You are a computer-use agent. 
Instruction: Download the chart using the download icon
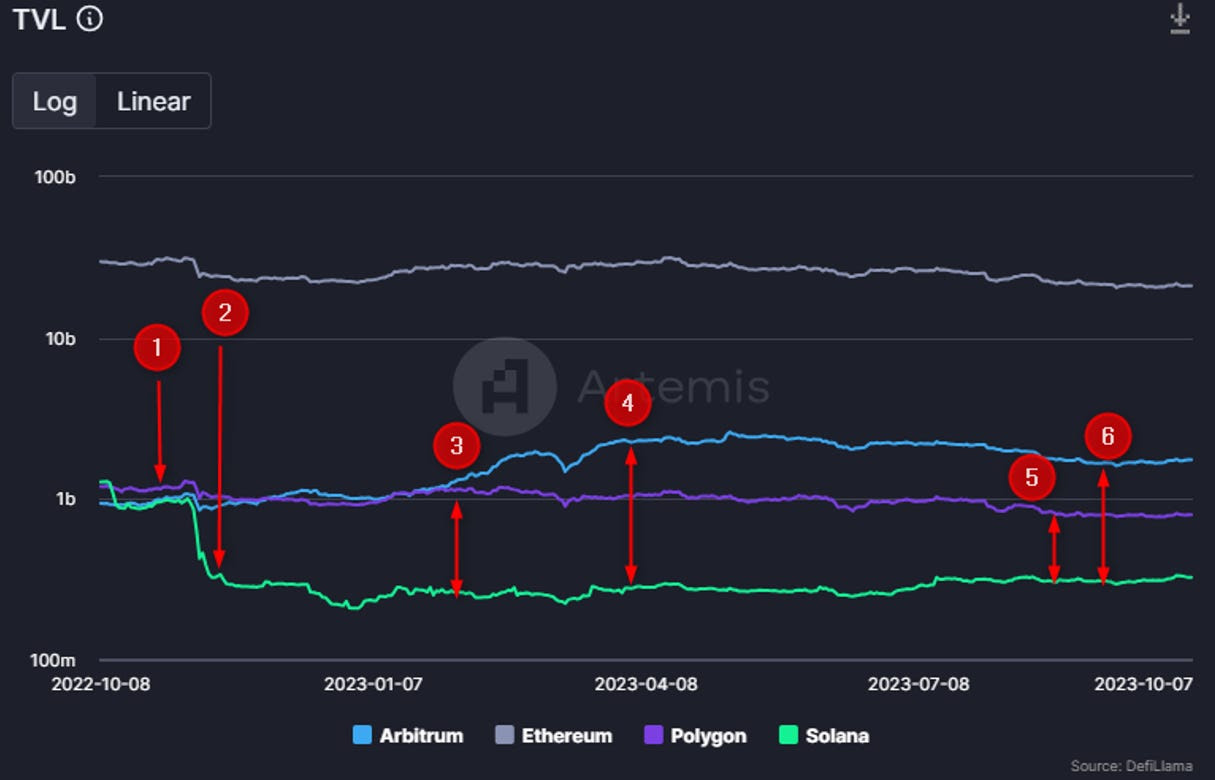(1180, 19)
